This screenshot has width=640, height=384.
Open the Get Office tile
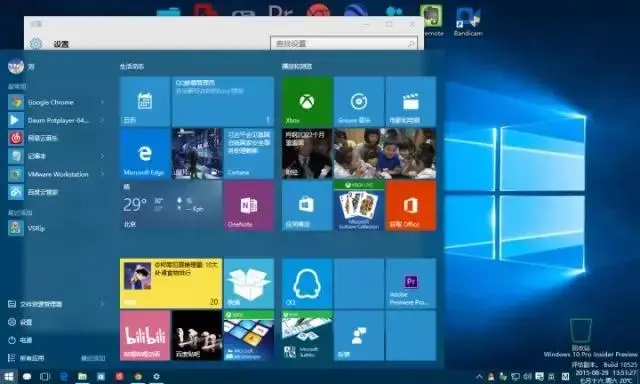(x=411, y=206)
